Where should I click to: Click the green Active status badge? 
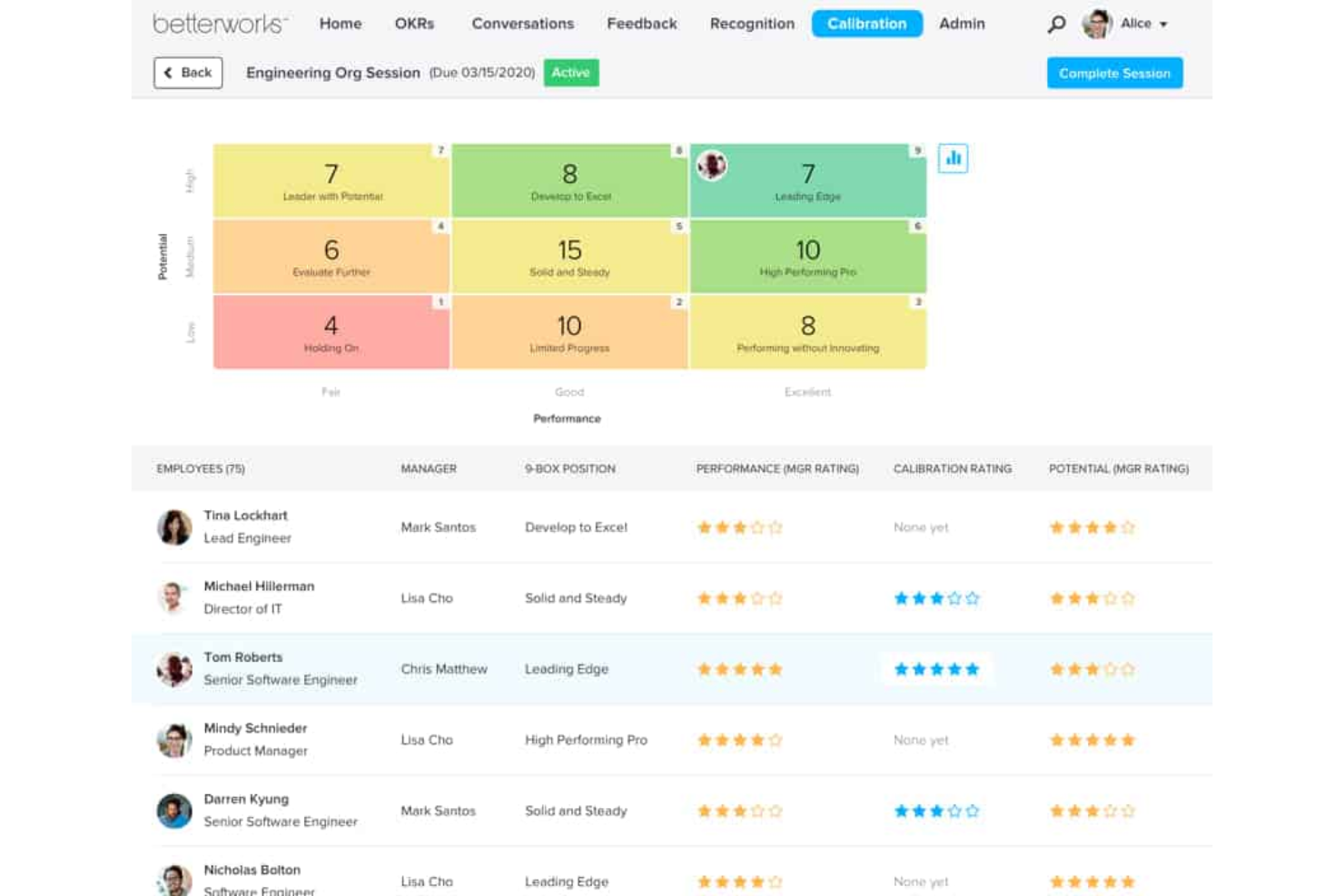click(570, 73)
